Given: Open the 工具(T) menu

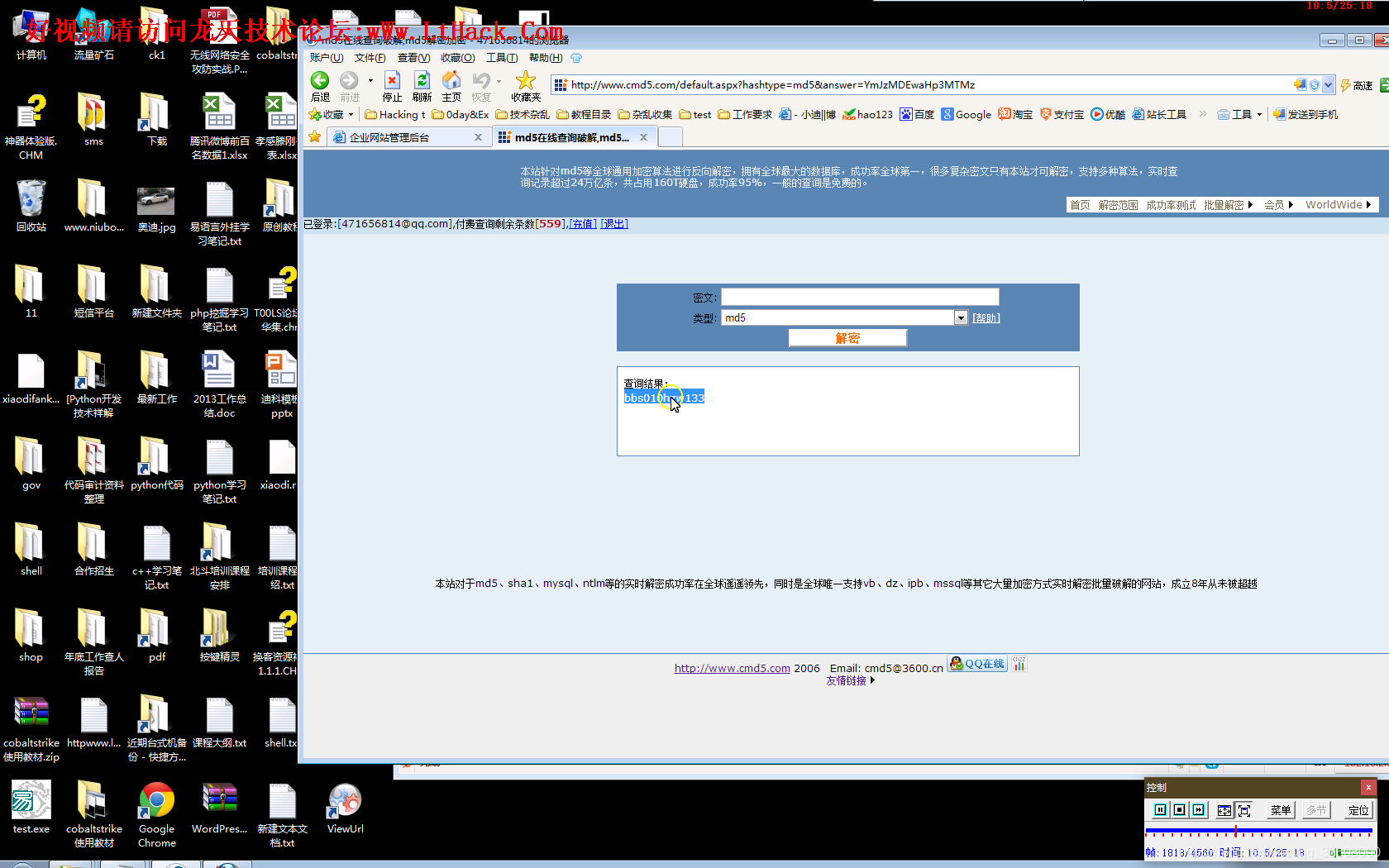Looking at the screenshot, I should 502,58.
